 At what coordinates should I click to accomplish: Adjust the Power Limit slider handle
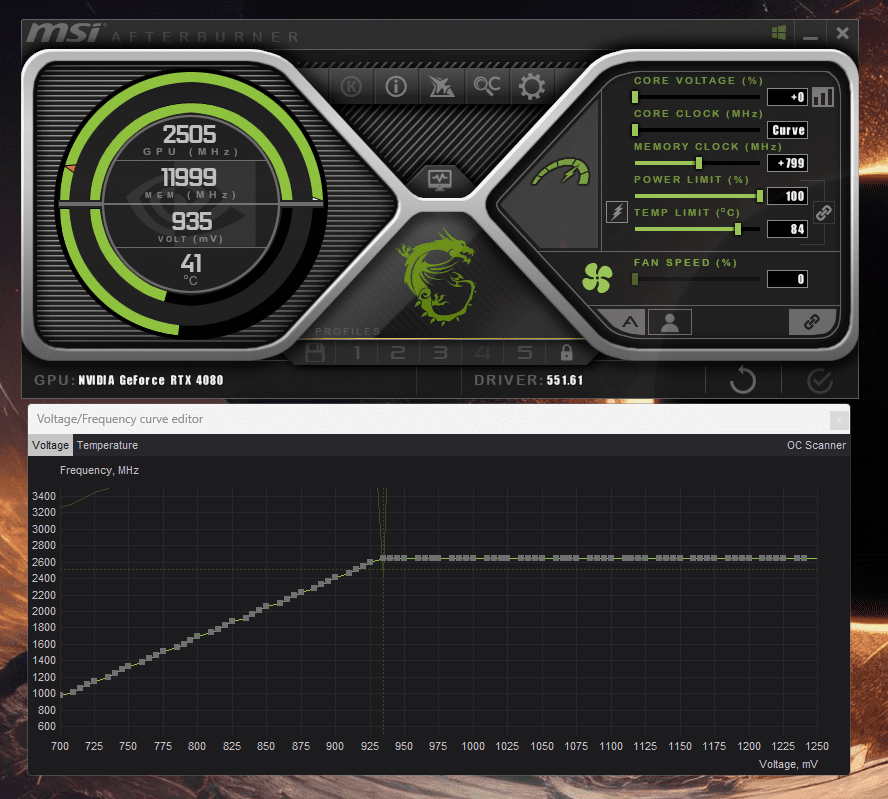pos(759,196)
